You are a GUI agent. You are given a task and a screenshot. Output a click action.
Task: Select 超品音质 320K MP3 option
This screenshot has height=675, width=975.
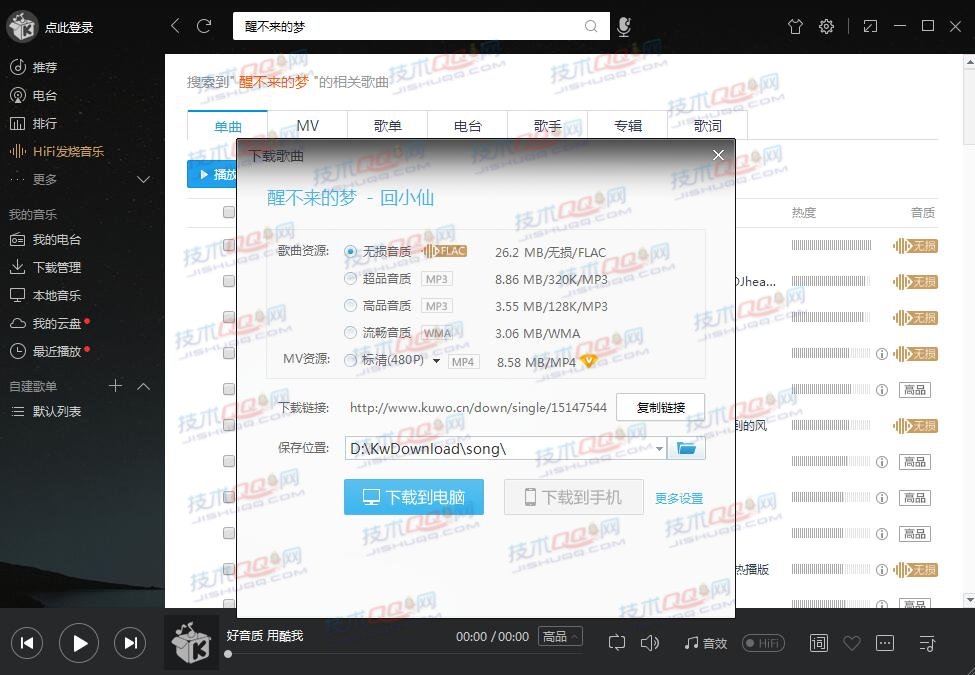click(350, 278)
